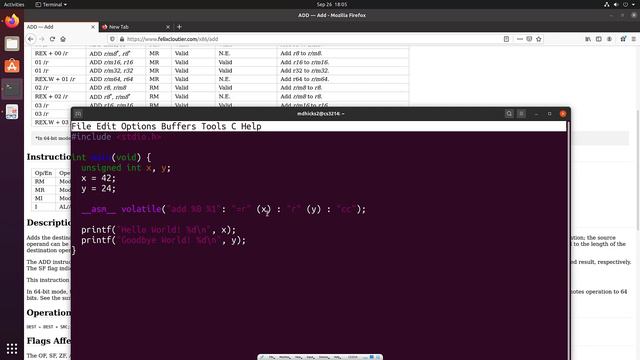
Task: Search in the terminal window
Action: 509,114
